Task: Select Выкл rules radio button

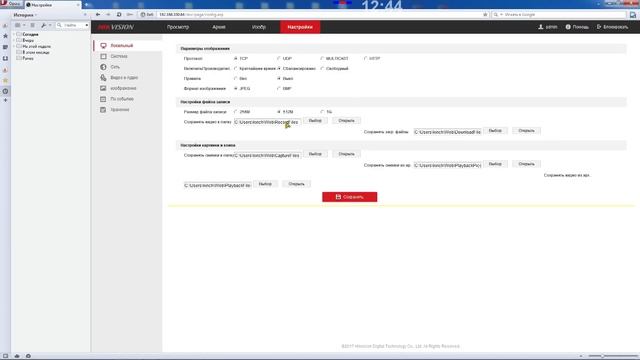Action: 279,78
